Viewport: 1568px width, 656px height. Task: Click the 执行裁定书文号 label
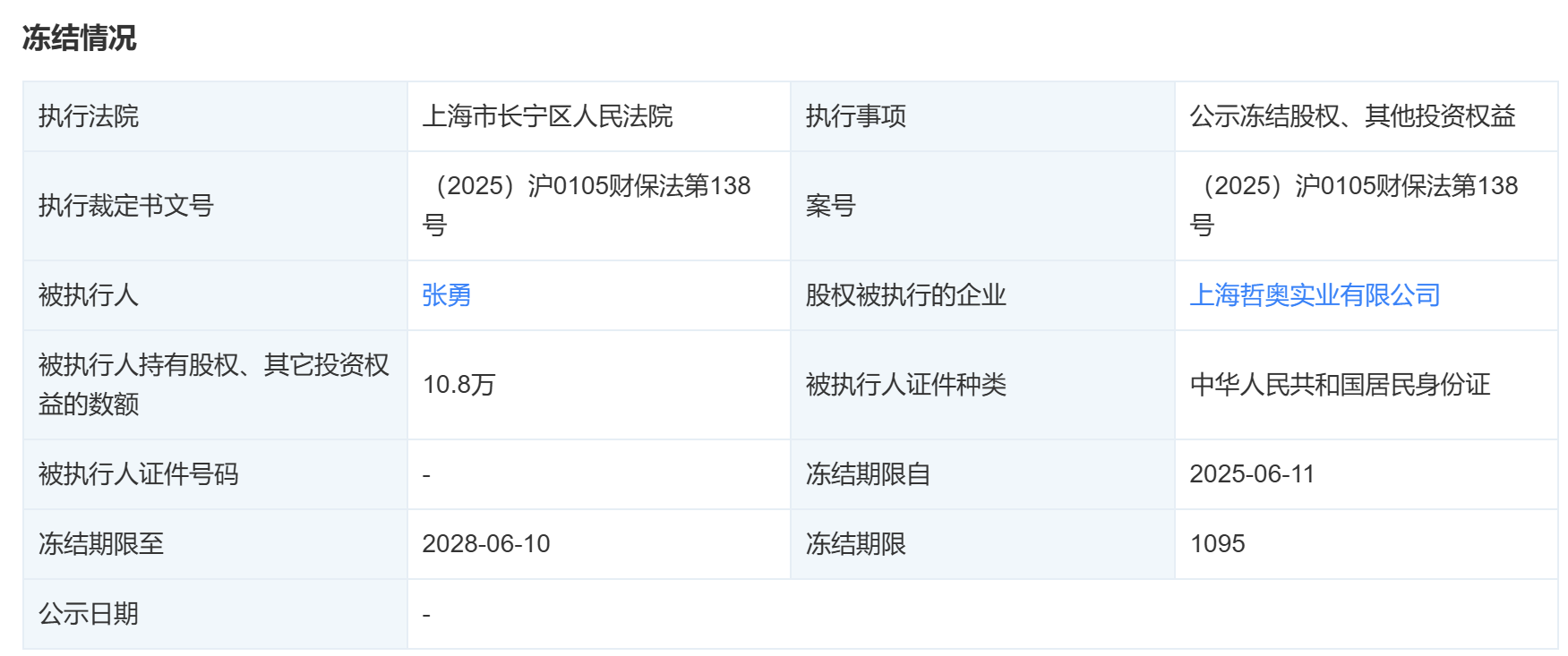[x=125, y=206]
